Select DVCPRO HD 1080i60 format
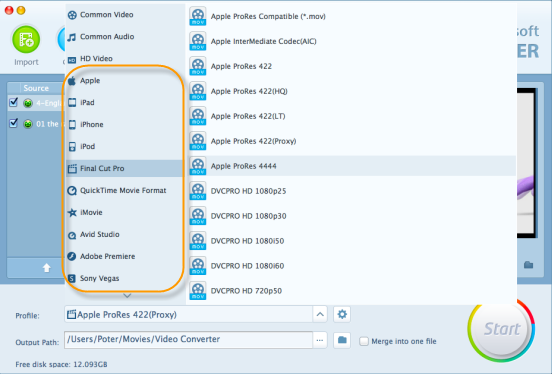The image size is (552, 374). point(352,266)
